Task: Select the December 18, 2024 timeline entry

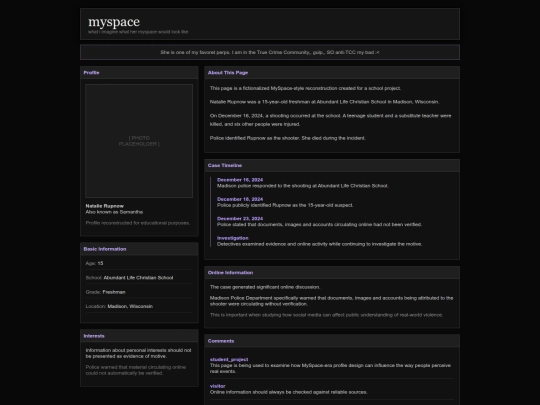Action: click(285, 202)
